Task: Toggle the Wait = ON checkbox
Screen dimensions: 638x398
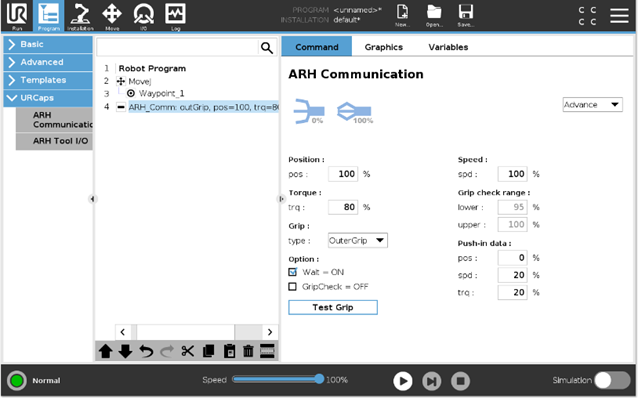Action: [x=293, y=272]
